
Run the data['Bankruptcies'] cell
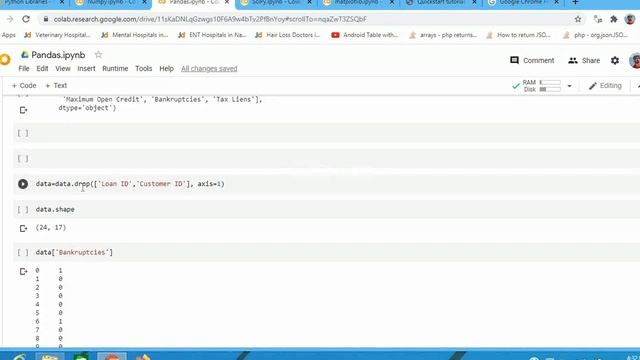point(23,253)
